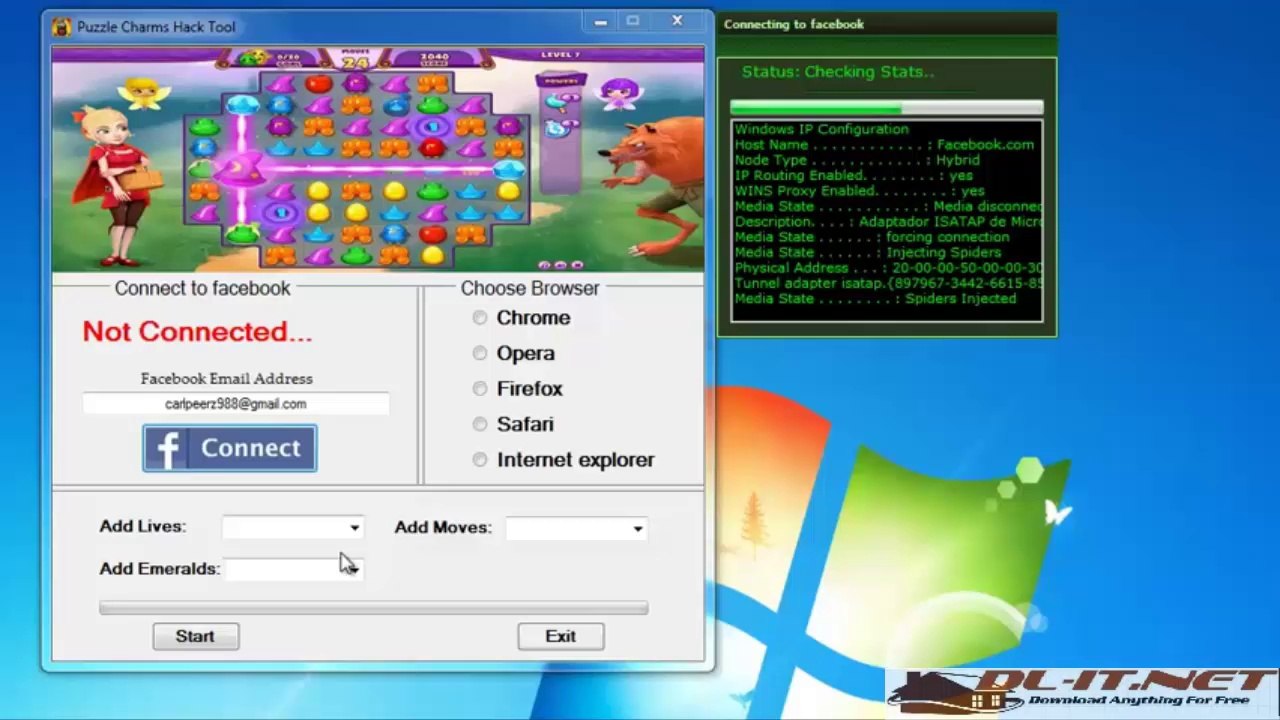Click the 'Media State: Injecting Spiders' log line
The image size is (1280, 720).
coord(868,253)
